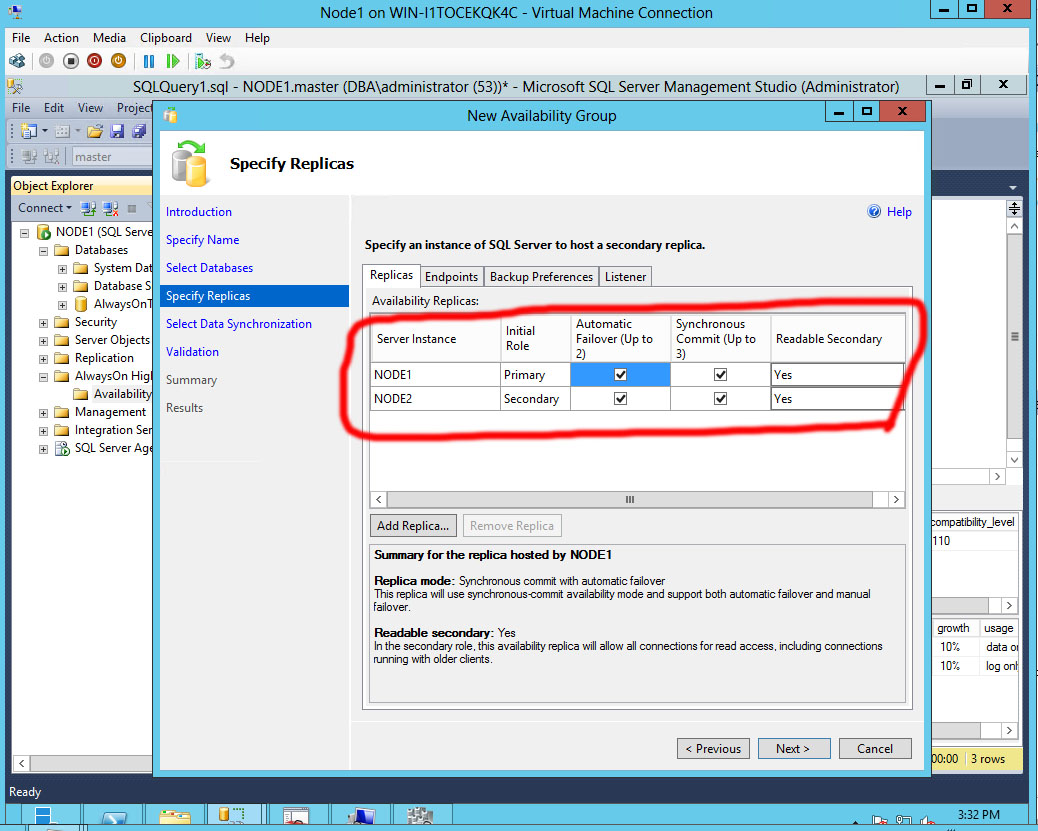Image resolution: width=1038 pixels, height=831 pixels.
Task: Click the Next button in the wizard
Action: [794, 748]
